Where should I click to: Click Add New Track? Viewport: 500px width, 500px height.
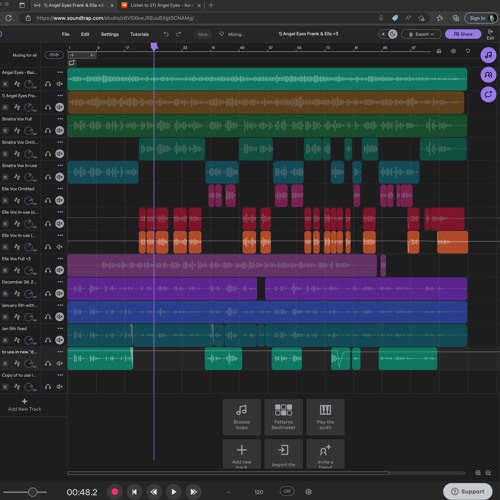click(x=24, y=405)
